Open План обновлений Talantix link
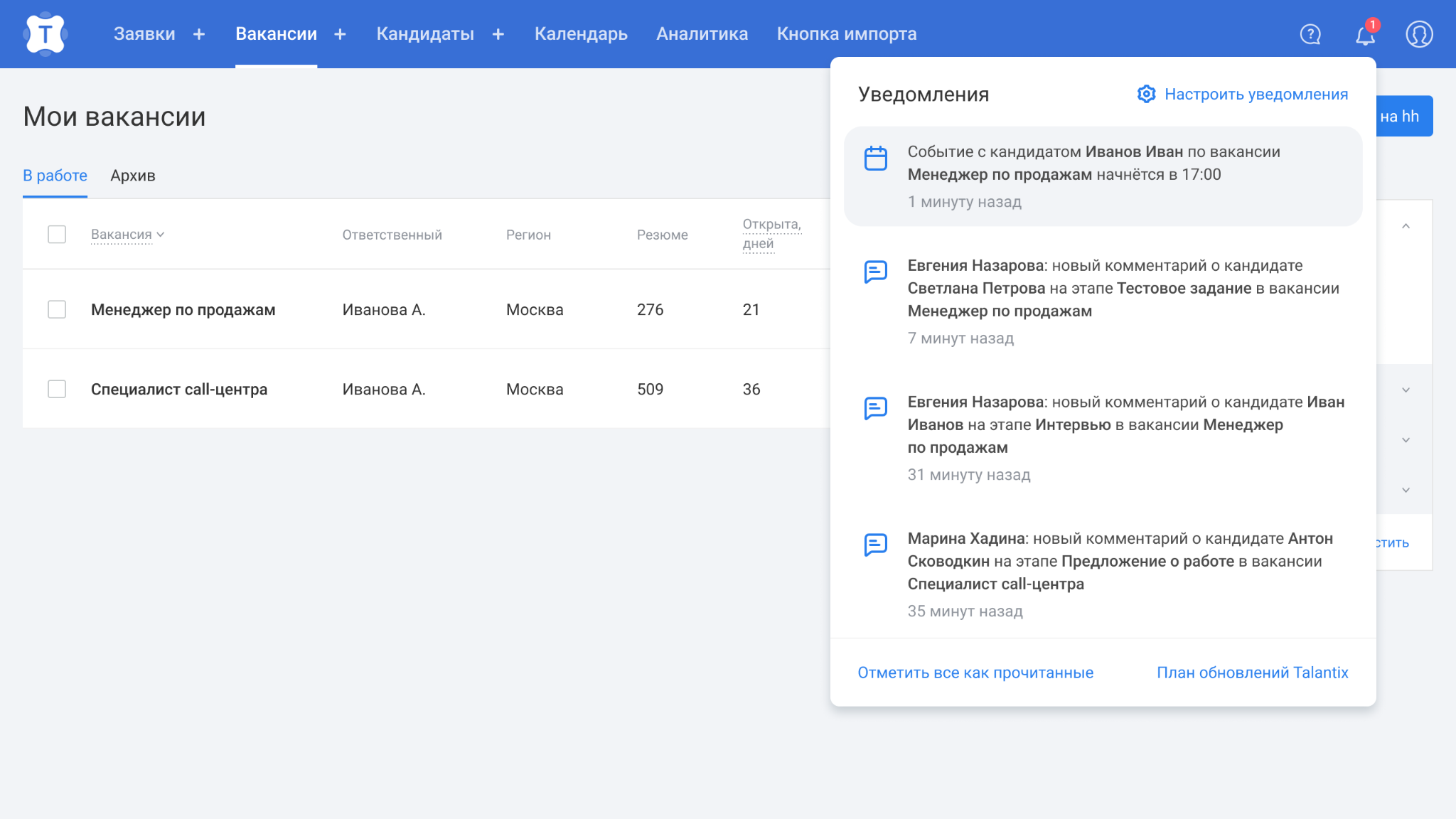 coord(1253,673)
